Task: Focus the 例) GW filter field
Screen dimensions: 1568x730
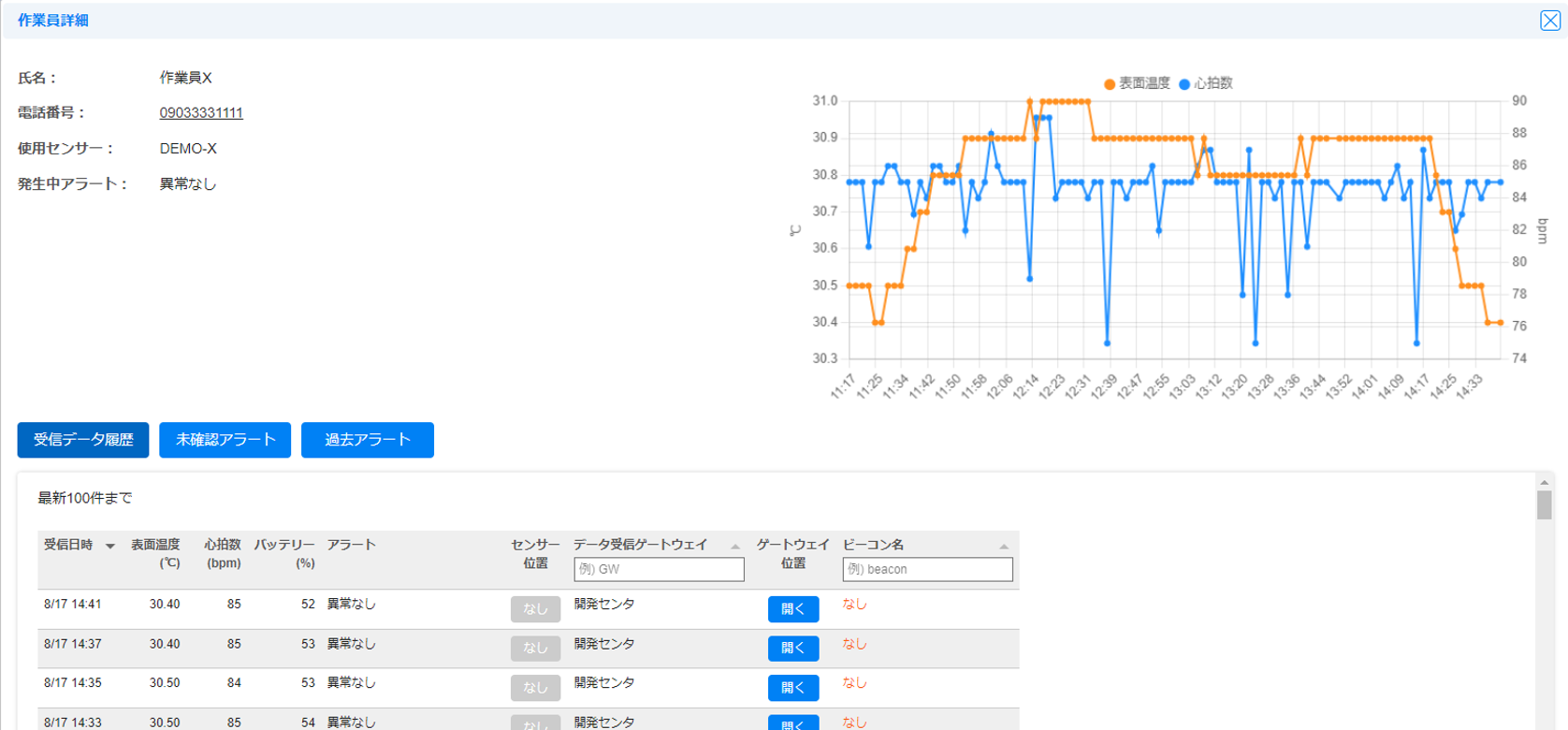Action: (x=659, y=569)
